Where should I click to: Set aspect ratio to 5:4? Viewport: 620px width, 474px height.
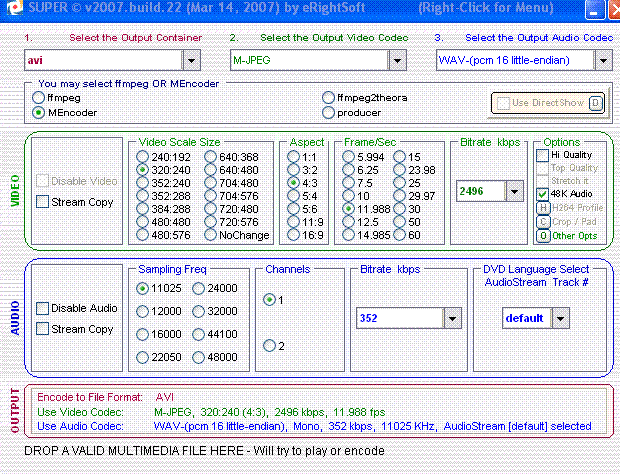pyautogui.click(x=293, y=196)
